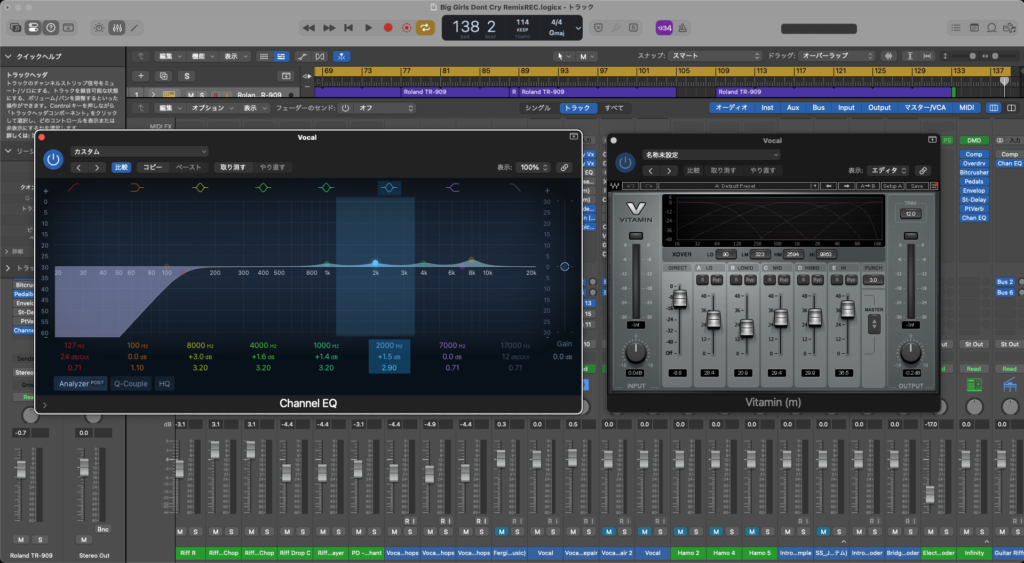Click Channel EQ 比較 compare button
The width and height of the screenshot is (1024, 563).
pos(121,167)
